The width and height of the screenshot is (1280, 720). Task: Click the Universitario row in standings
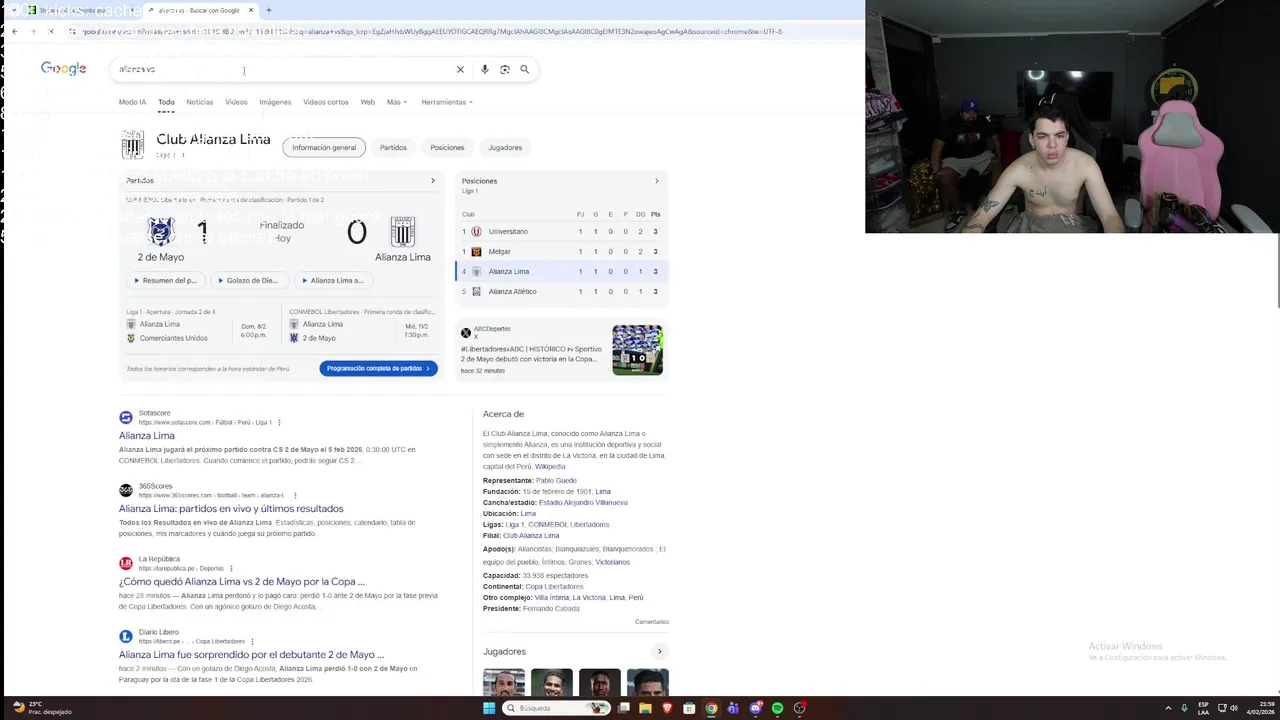[561, 232]
